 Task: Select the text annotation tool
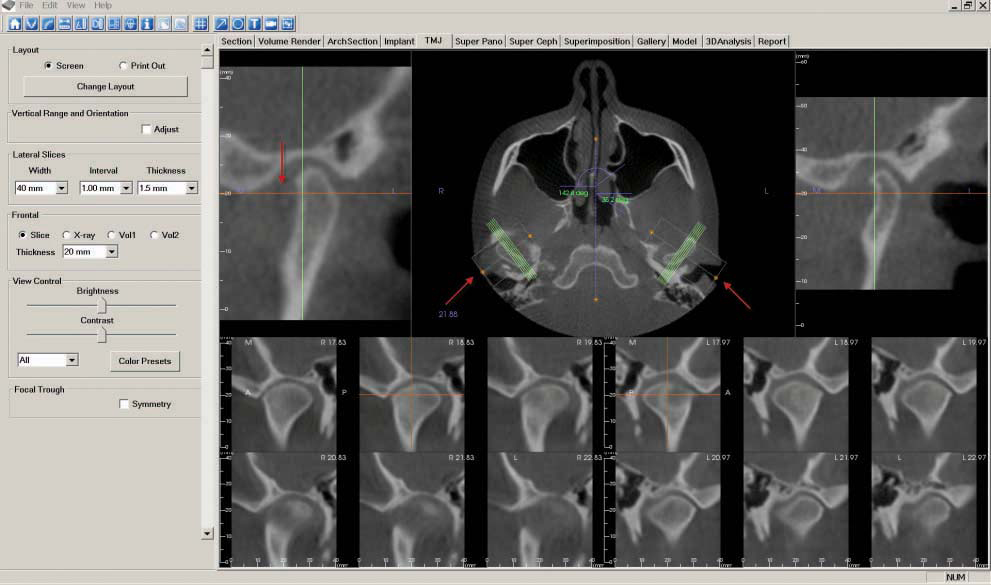(254, 23)
